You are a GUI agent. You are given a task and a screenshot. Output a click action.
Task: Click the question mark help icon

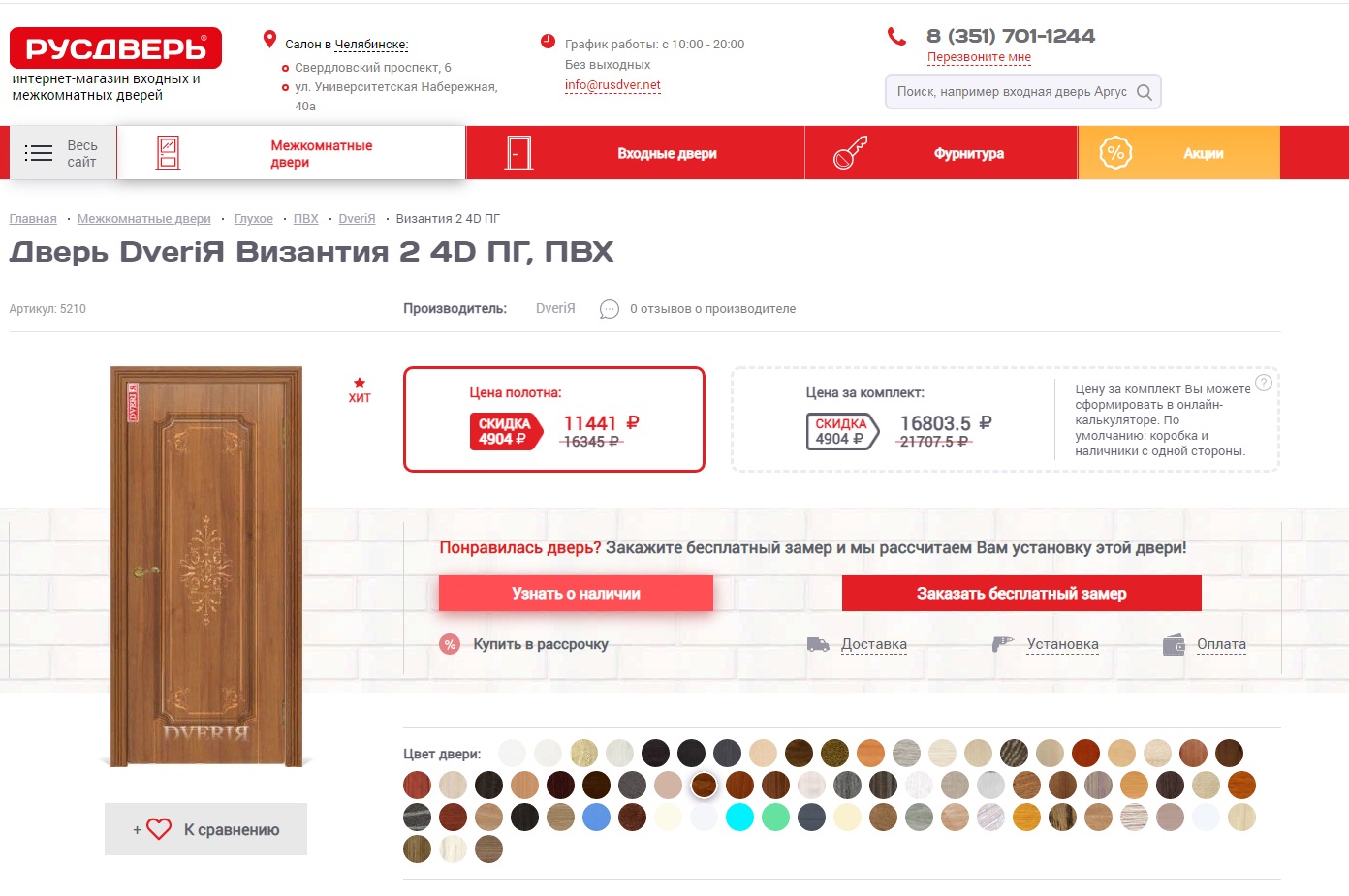click(1264, 383)
